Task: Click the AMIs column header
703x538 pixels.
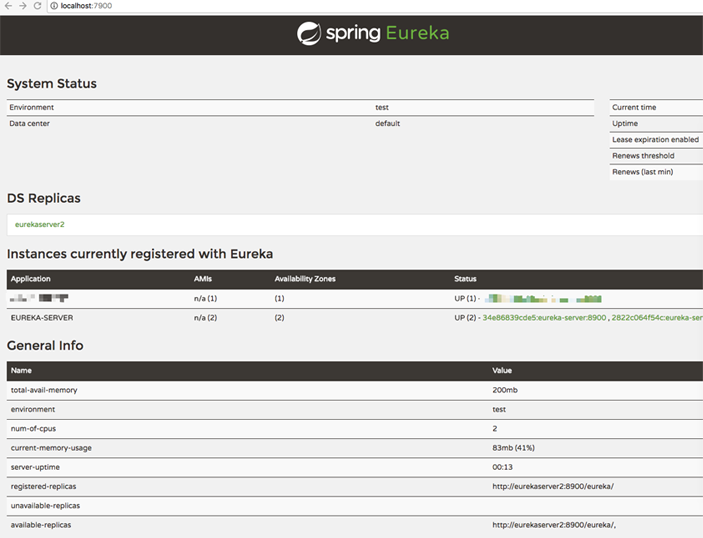Action: point(203,279)
